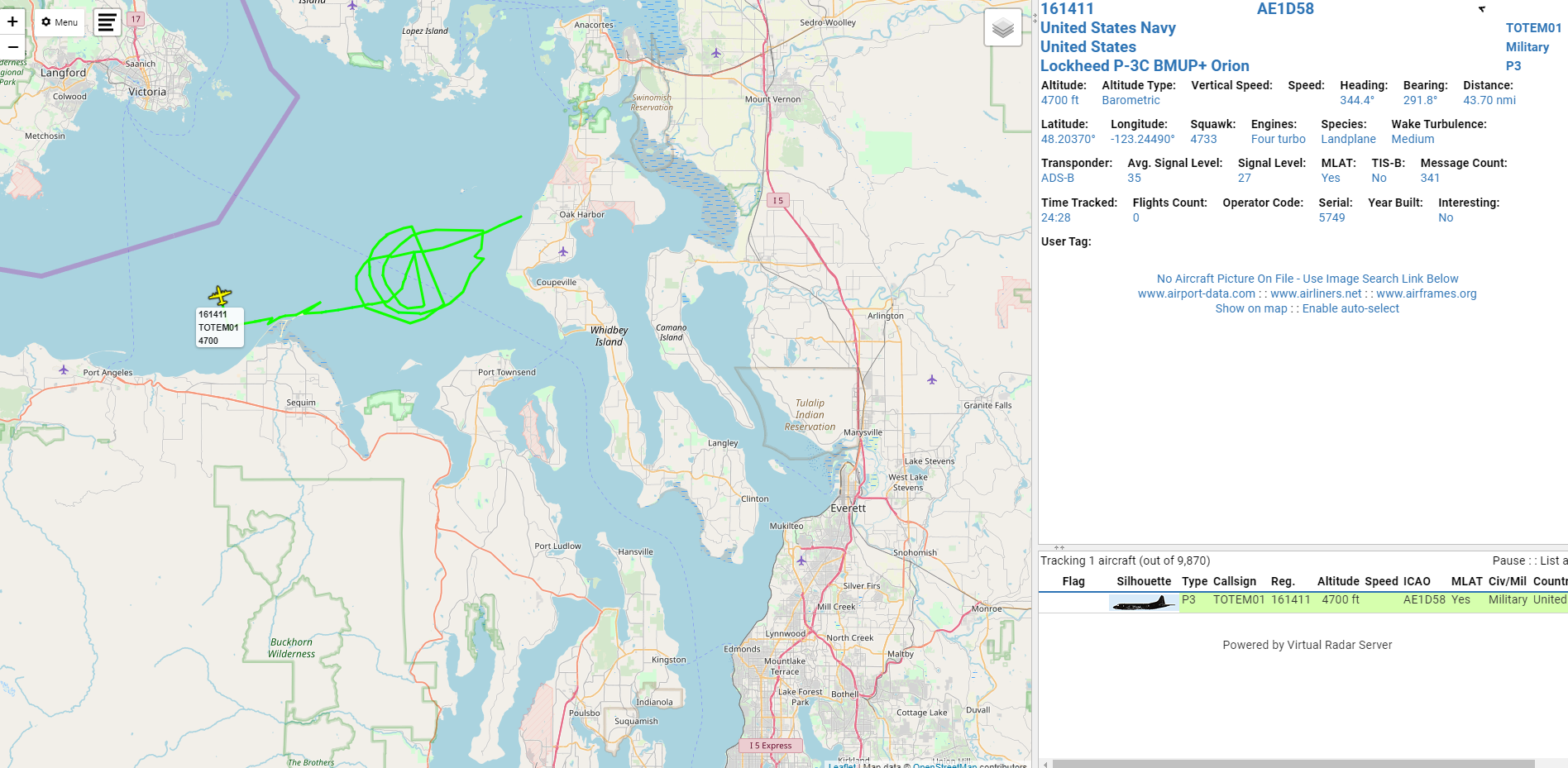Image resolution: width=1568 pixels, height=768 pixels.
Task: Click United States Navy operator text
Action: [1108, 28]
